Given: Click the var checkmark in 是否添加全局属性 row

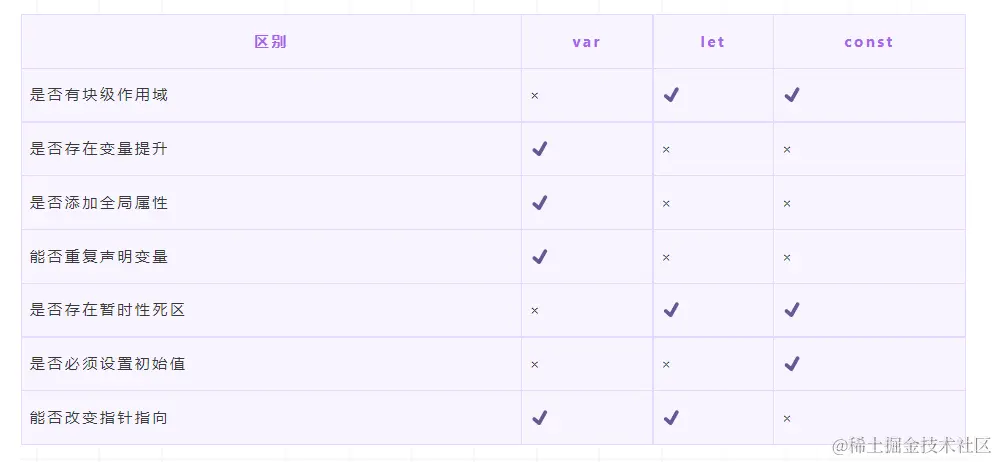Looking at the screenshot, I should coord(540,203).
